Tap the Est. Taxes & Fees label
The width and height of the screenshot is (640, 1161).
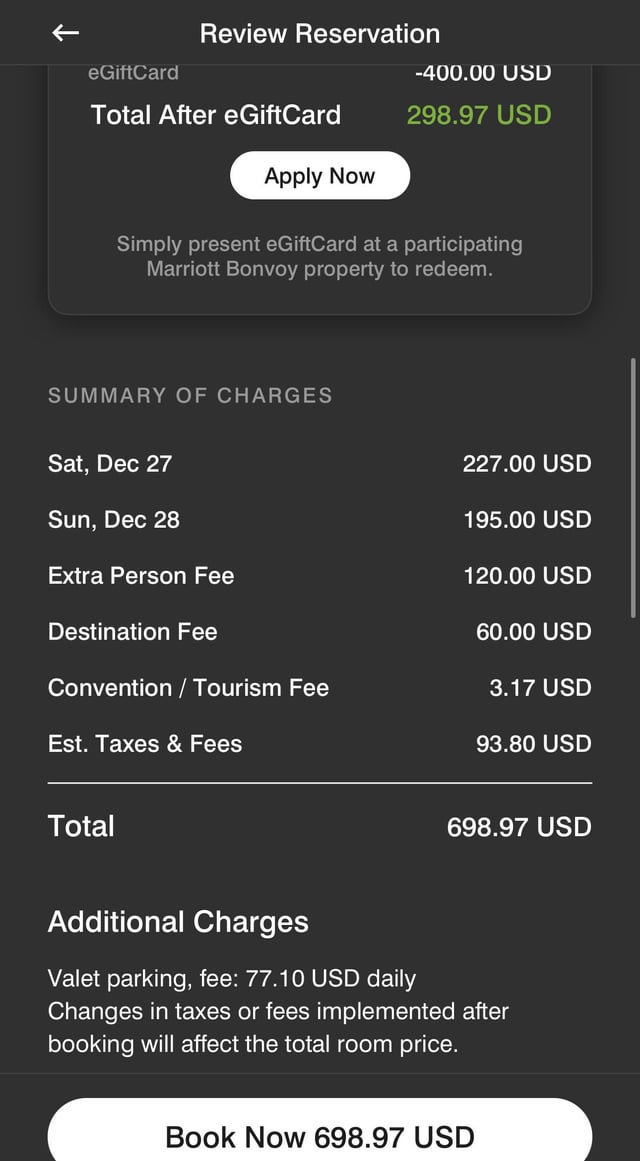[145, 744]
